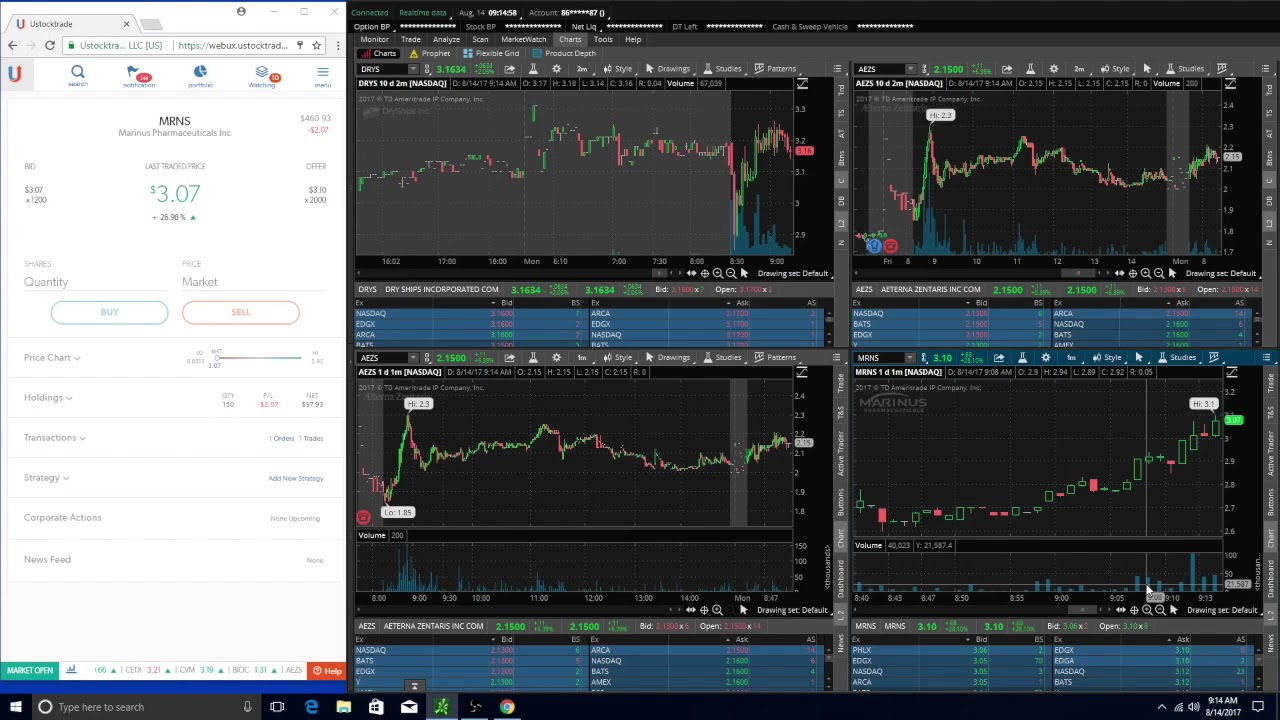
Task: Switch to Product Depth sub-tab
Action: pos(564,54)
